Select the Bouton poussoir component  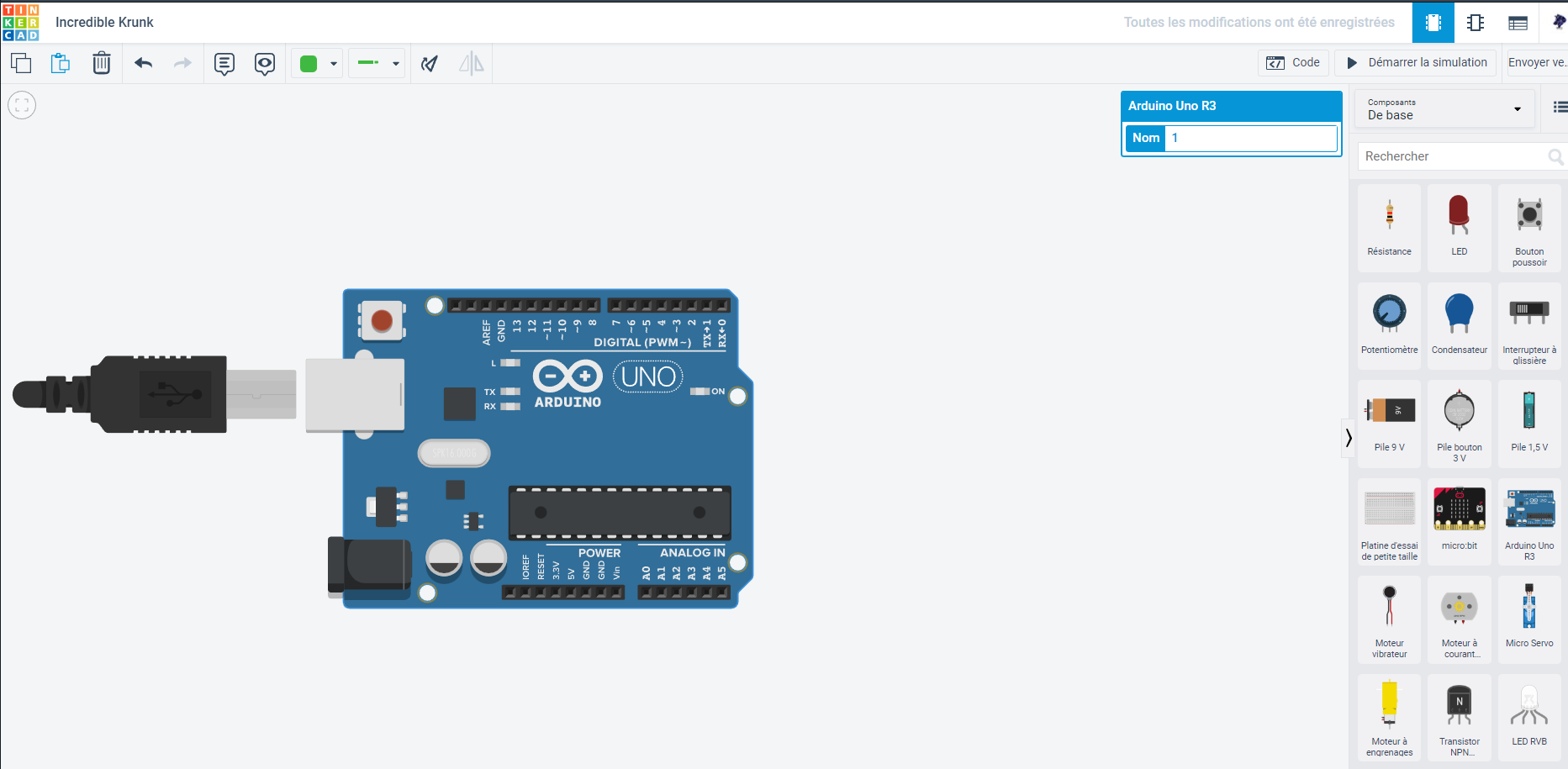(x=1529, y=227)
